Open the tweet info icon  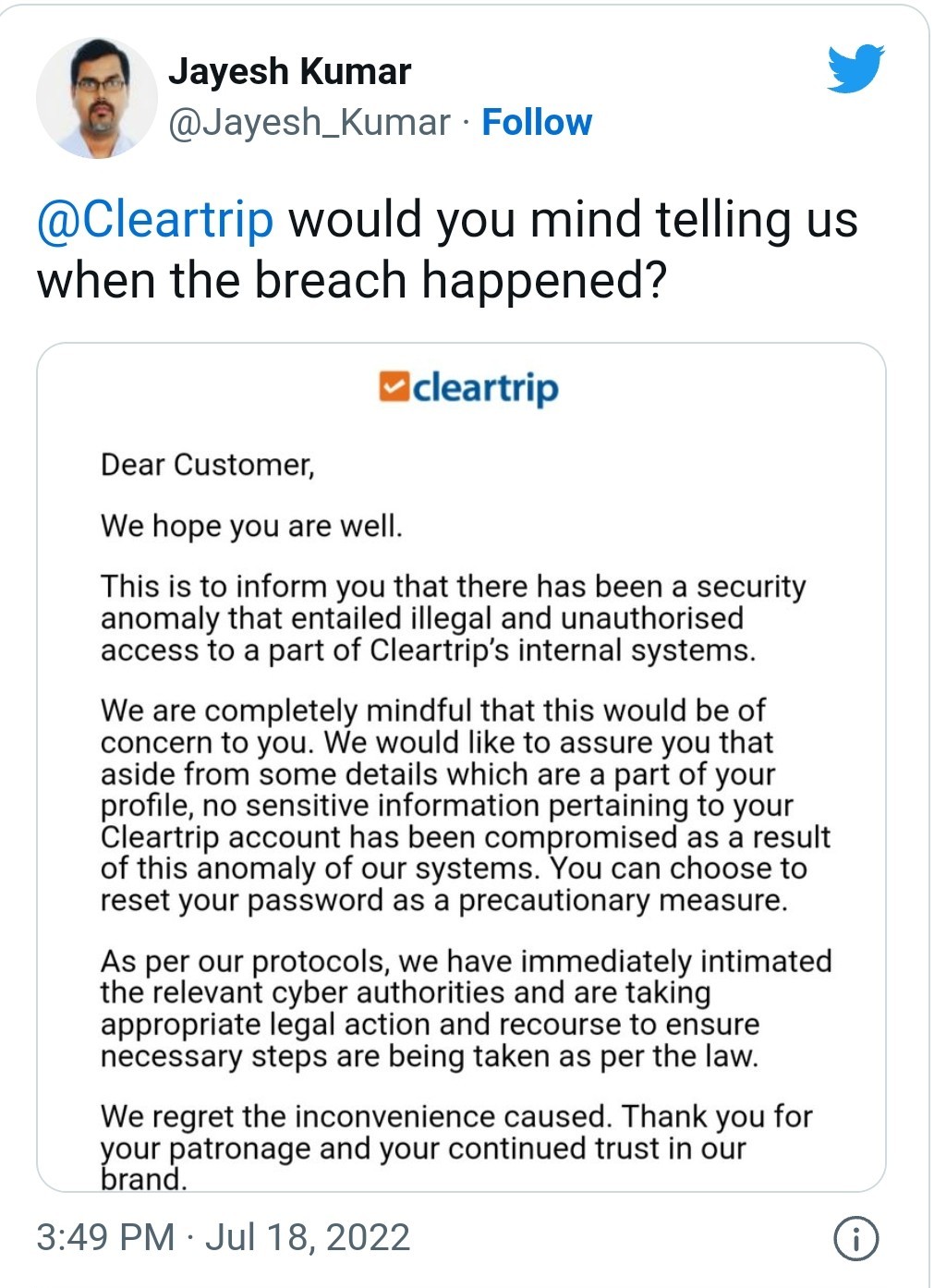(x=855, y=1238)
